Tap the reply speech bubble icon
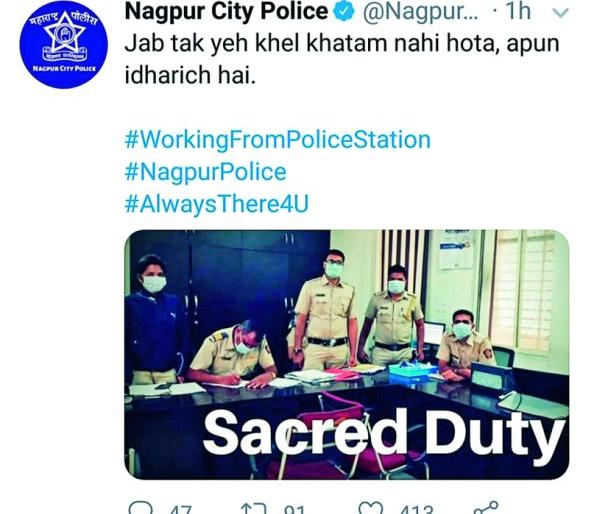The width and height of the screenshot is (589, 514). click(140, 508)
